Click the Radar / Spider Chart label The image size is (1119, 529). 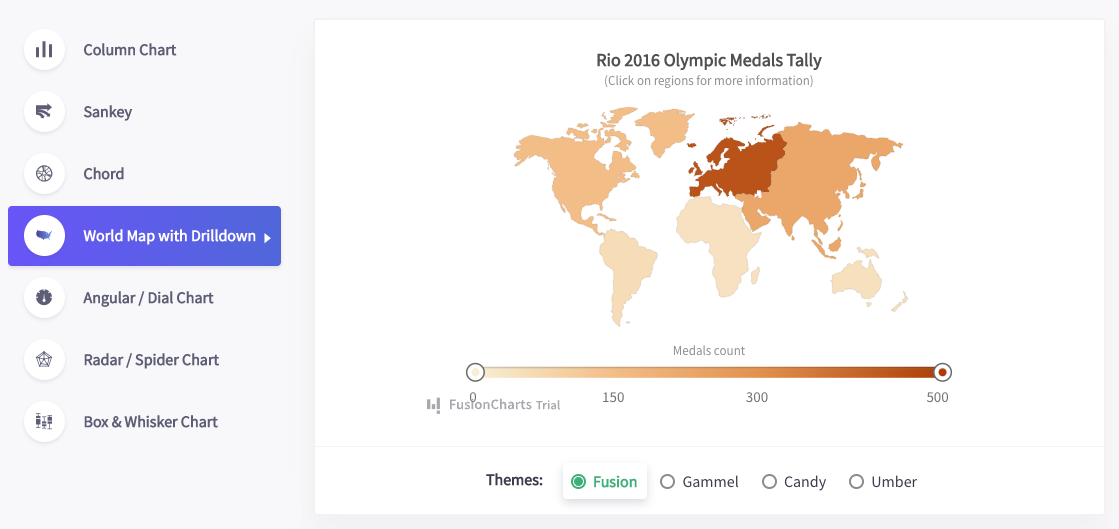click(x=151, y=360)
